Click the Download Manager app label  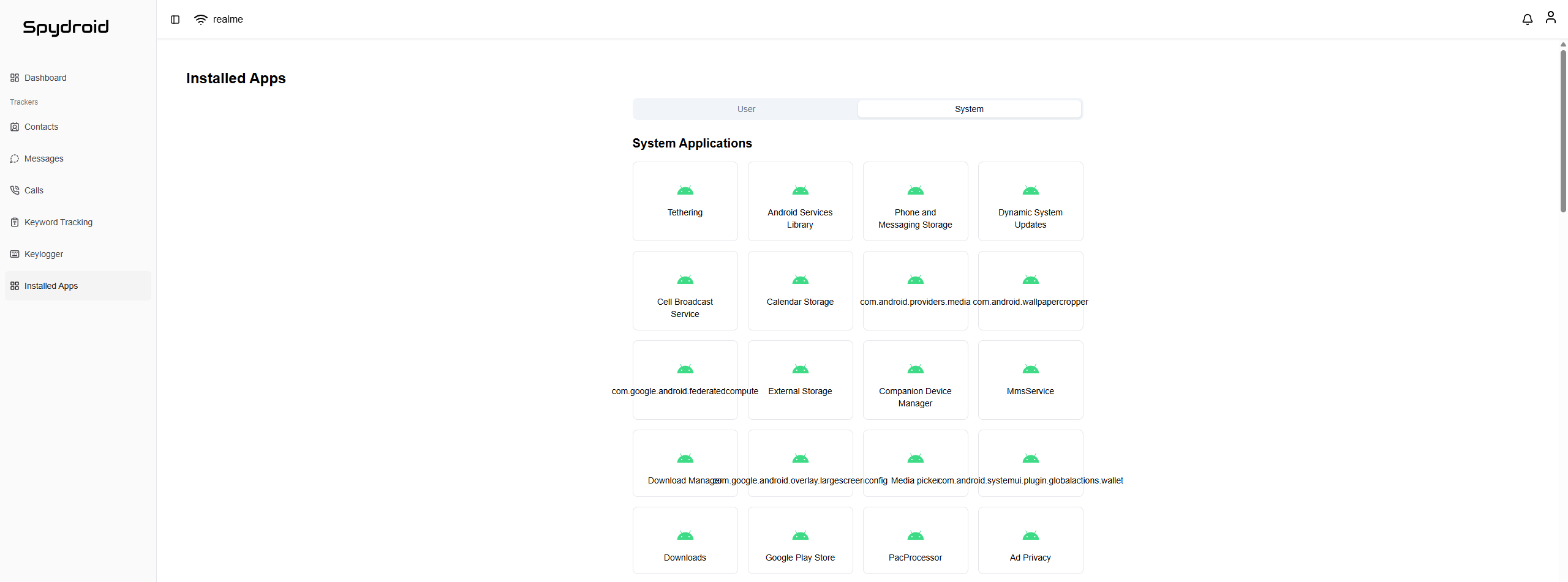click(x=685, y=480)
